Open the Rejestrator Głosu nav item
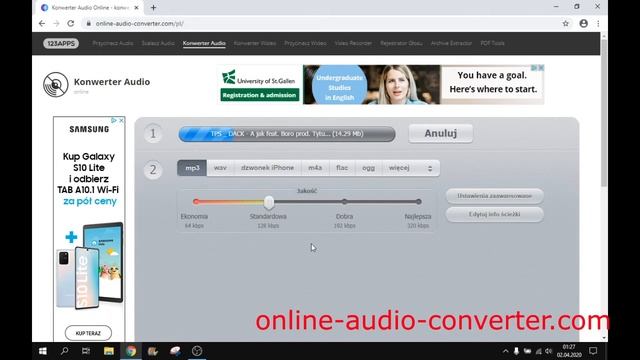 [x=401, y=43]
